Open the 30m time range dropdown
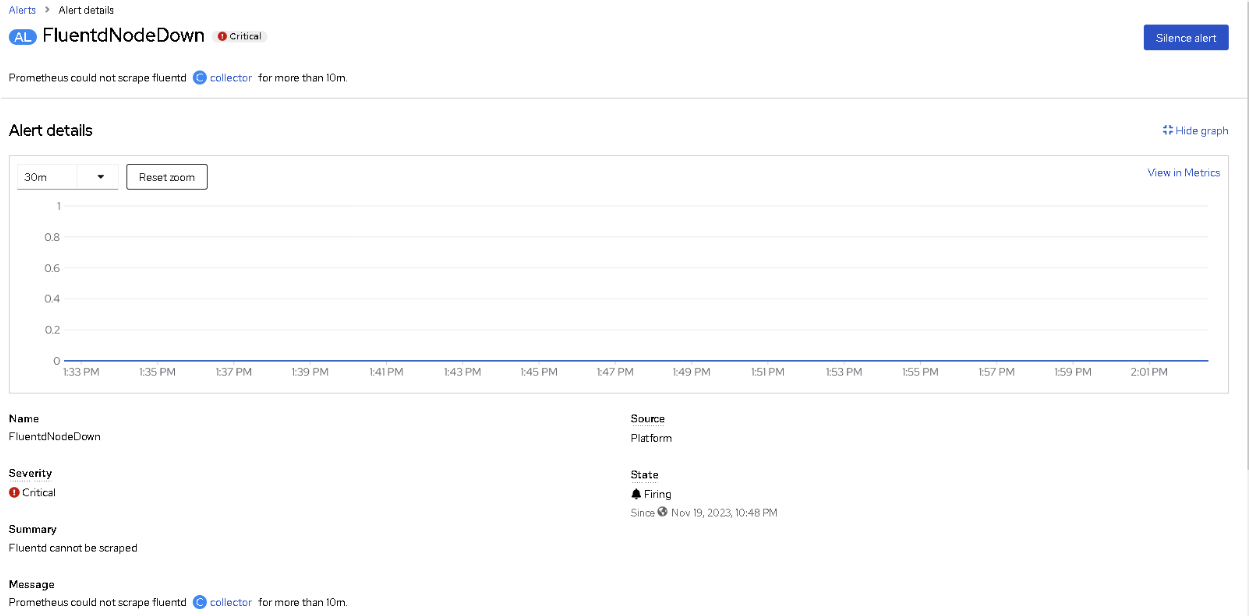Viewport: 1249px width, 616px height. tap(67, 177)
